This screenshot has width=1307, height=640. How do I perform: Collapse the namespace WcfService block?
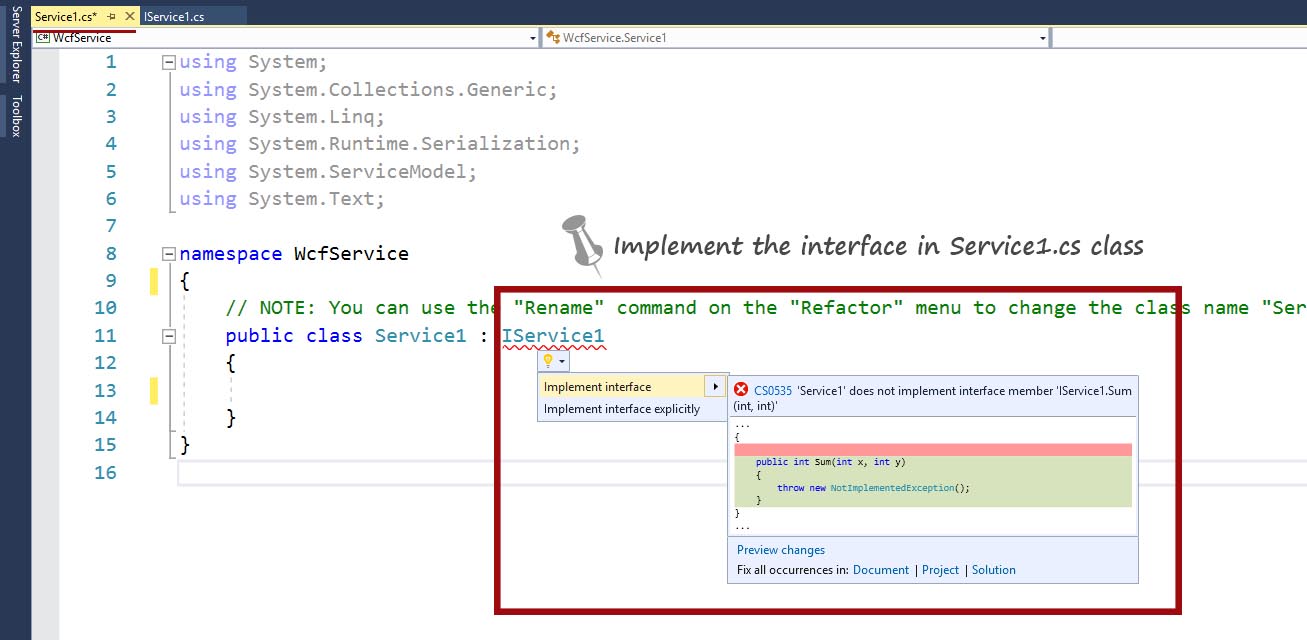point(169,254)
